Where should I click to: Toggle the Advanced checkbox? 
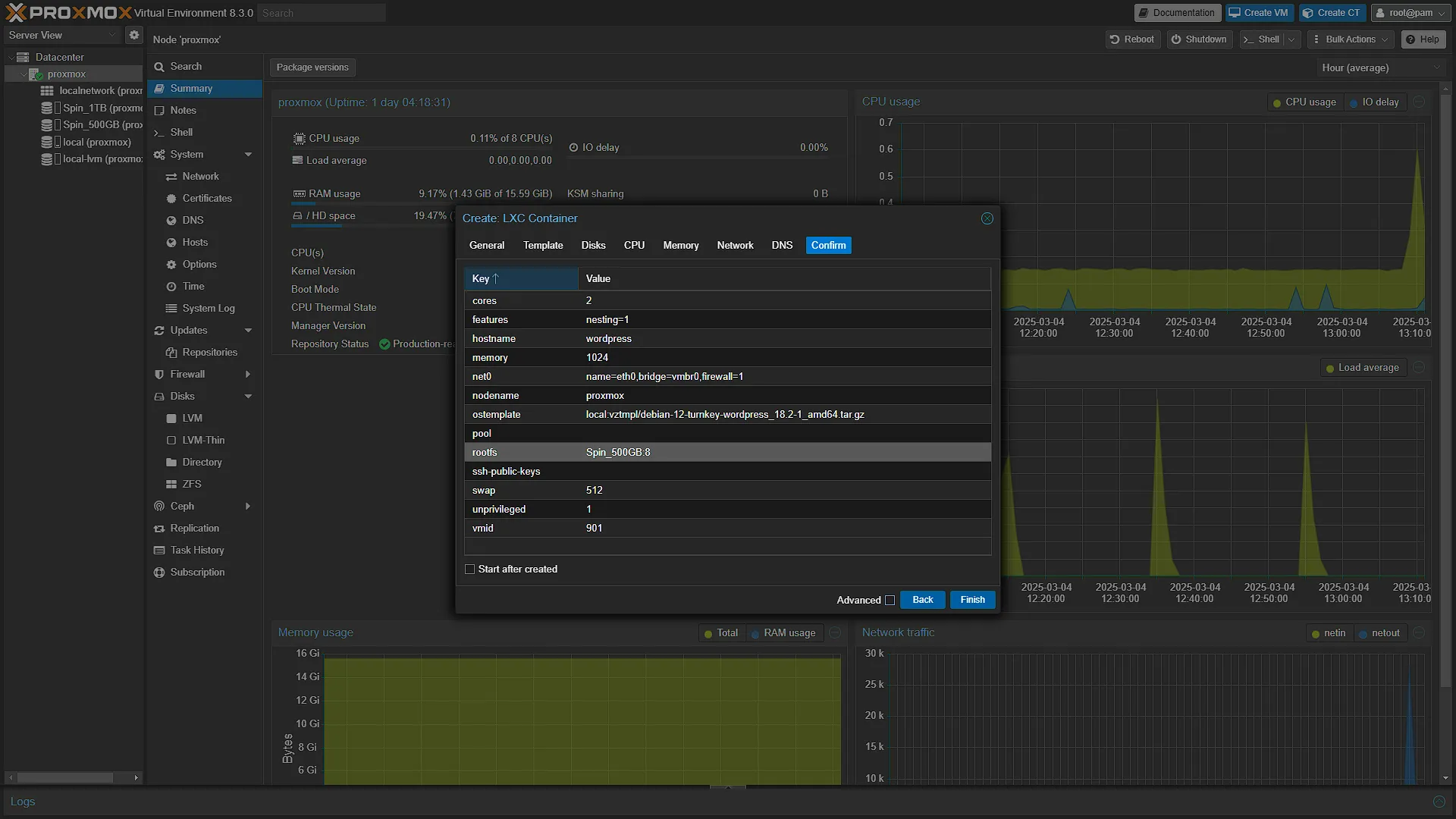[890, 600]
